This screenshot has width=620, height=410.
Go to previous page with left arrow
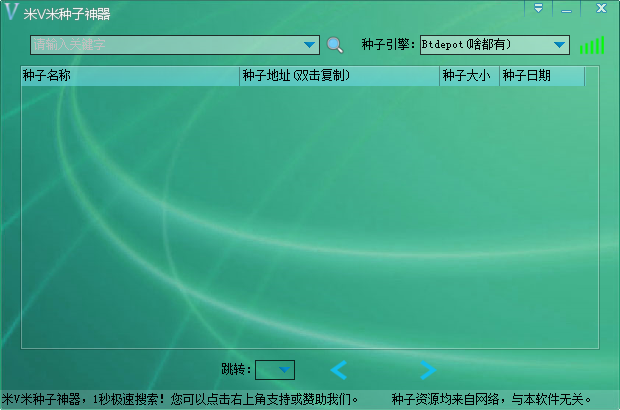coord(339,371)
